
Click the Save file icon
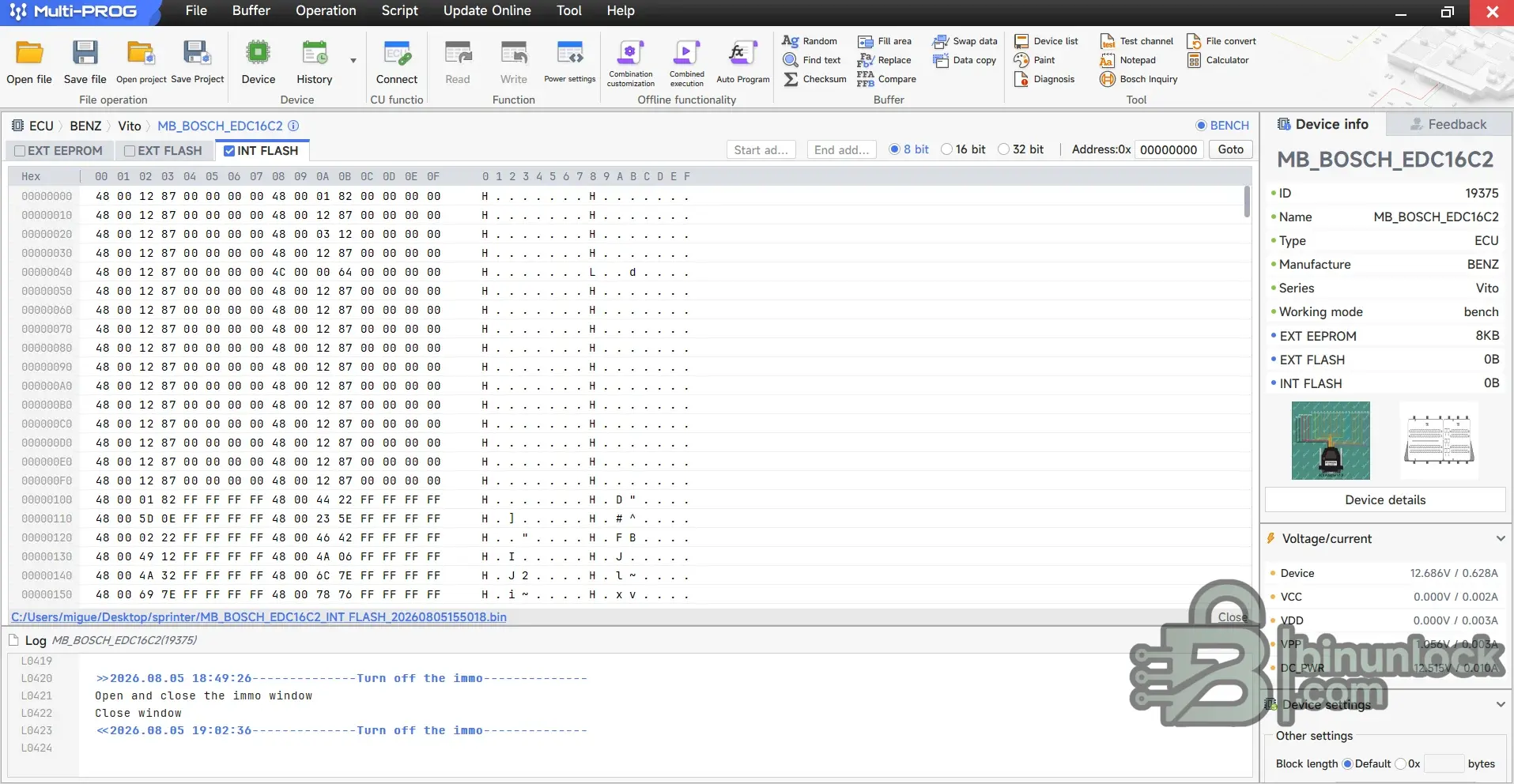click(85, 53)
